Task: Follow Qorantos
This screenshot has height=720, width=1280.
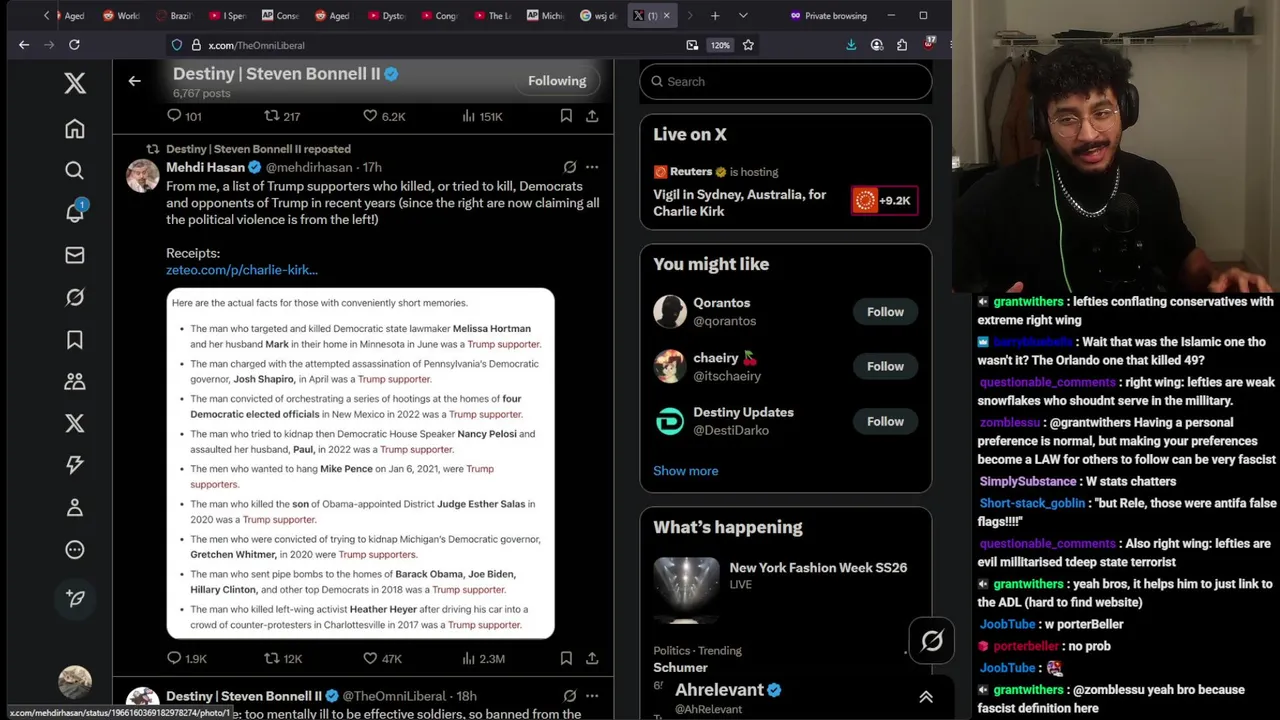Action: pyautogui.click(x=885, y=312)
